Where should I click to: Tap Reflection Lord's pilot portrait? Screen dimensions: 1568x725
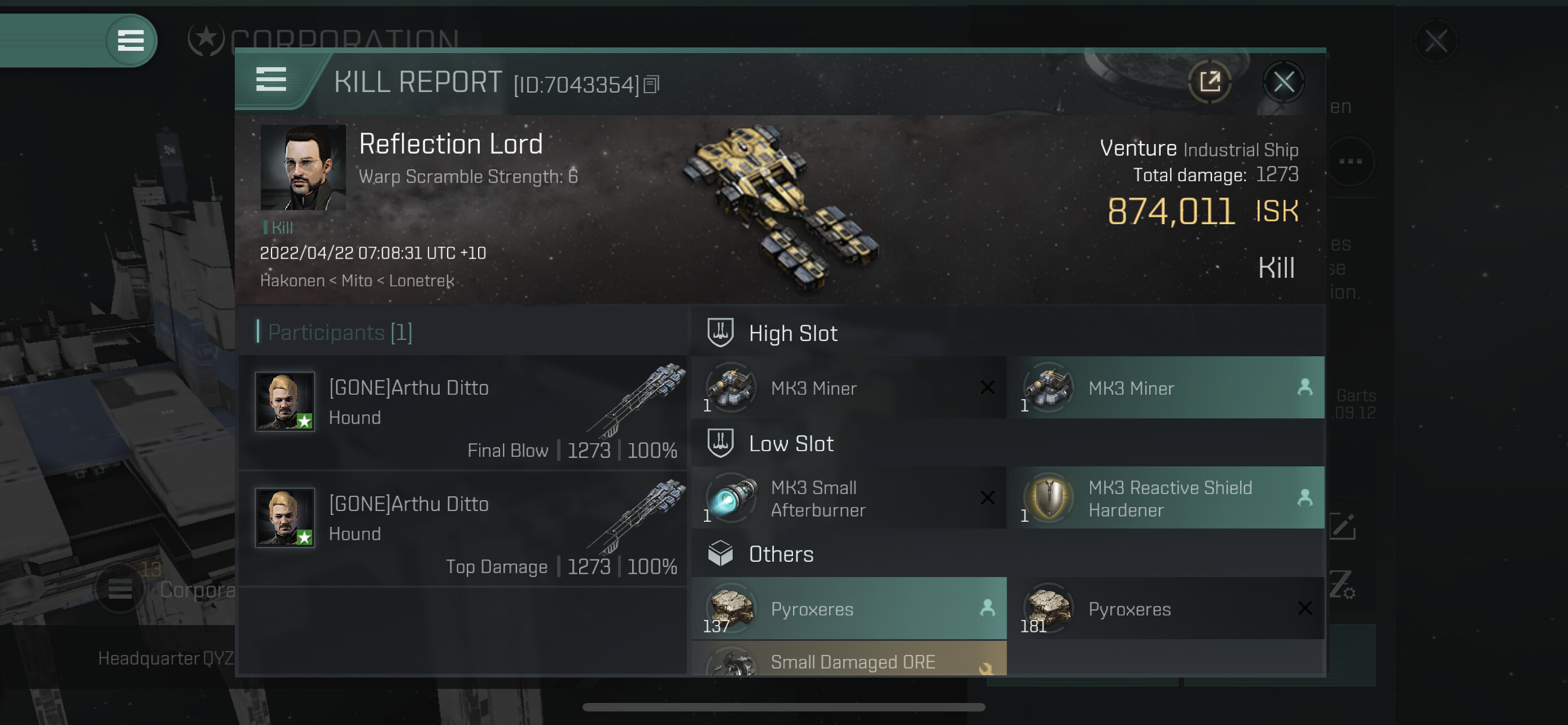tap(303, 167)
